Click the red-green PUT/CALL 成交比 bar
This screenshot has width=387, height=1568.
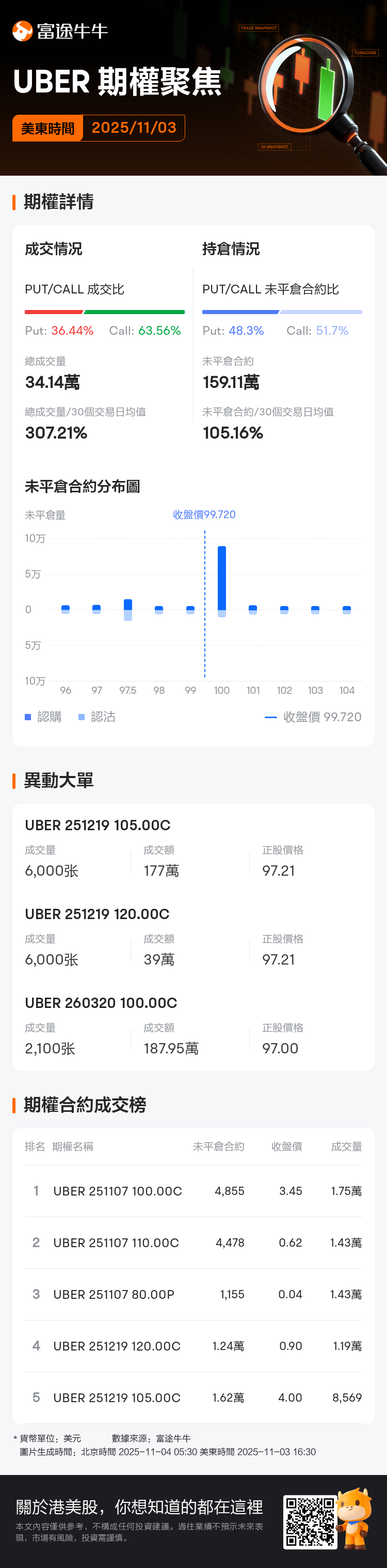(x=105, y=312)
